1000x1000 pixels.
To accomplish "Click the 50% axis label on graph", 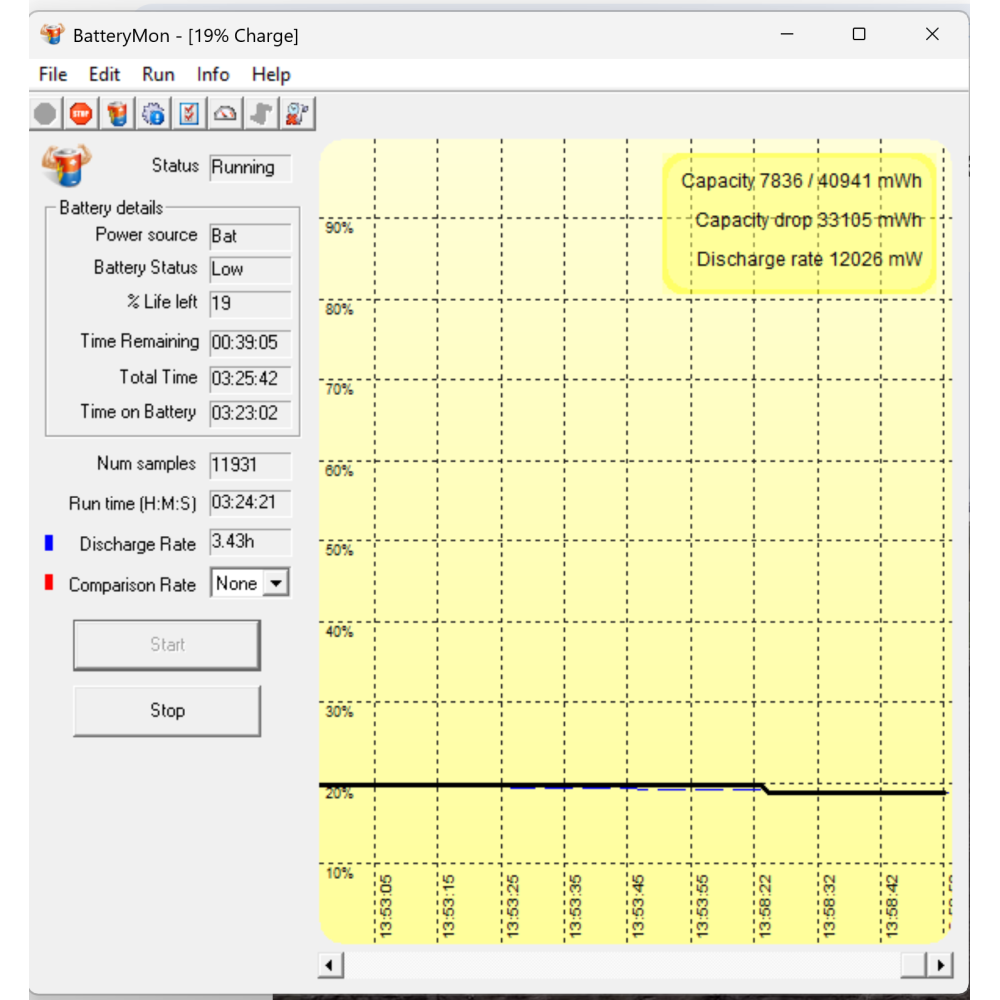I will [339, 550].
